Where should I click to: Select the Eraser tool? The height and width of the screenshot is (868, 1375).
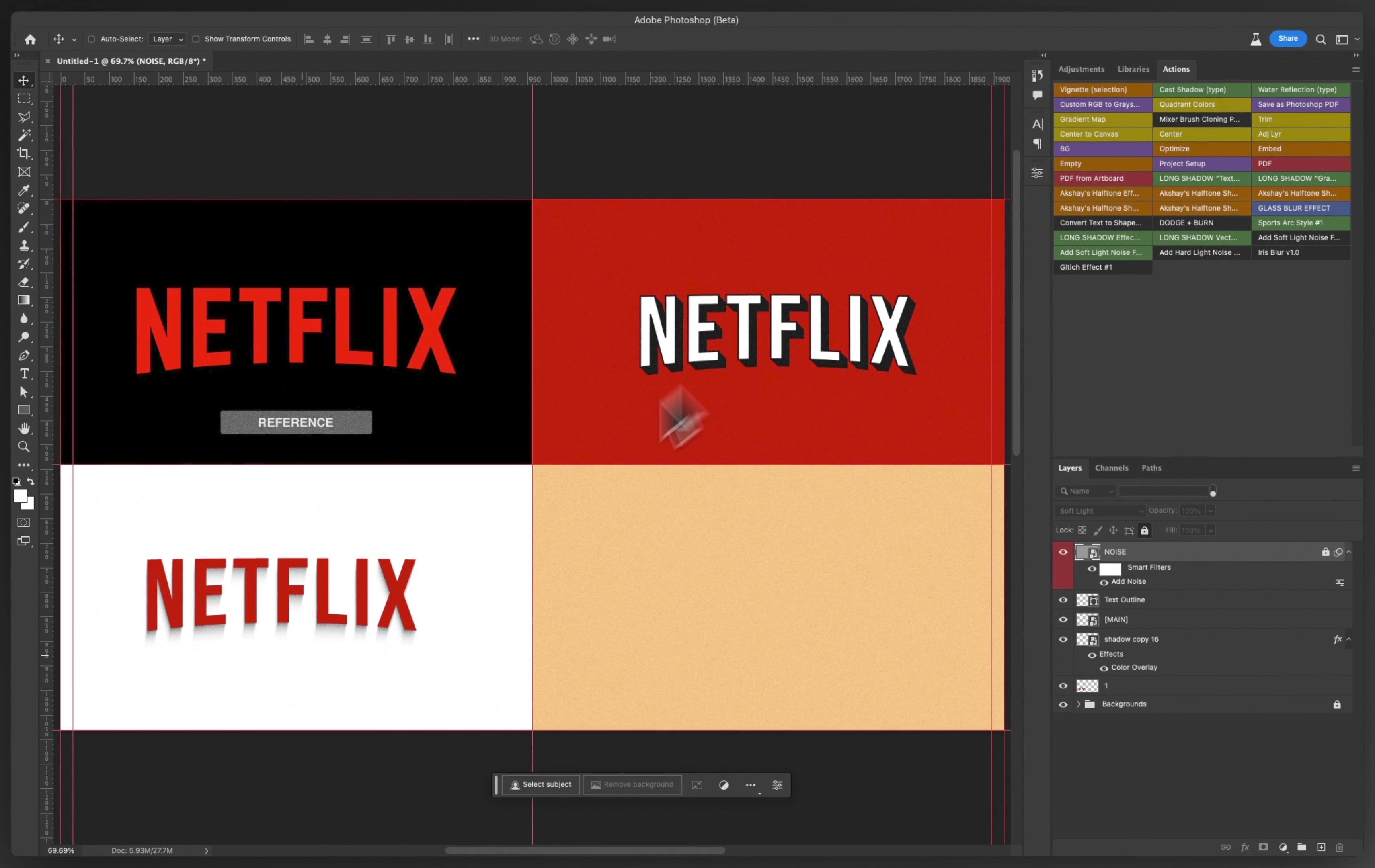(24, 282)
